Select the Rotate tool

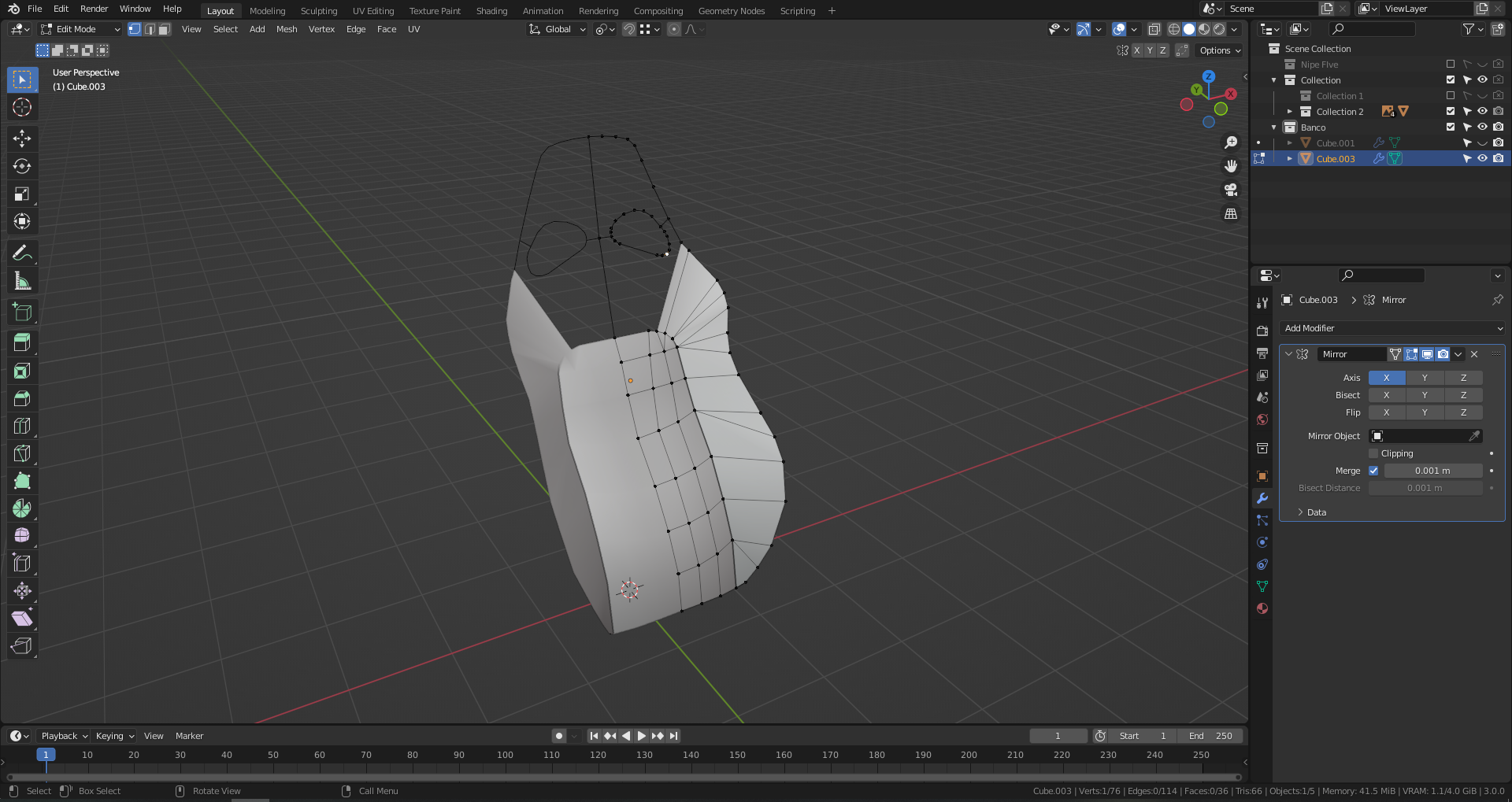tap(22, 166)
